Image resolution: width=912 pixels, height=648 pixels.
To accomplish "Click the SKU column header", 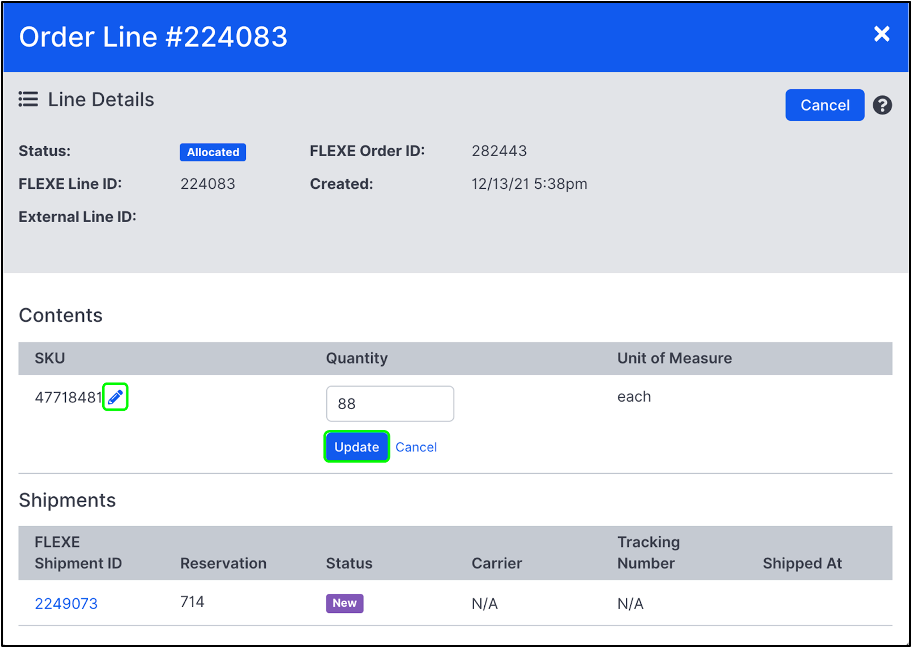I will click(50, 358).
